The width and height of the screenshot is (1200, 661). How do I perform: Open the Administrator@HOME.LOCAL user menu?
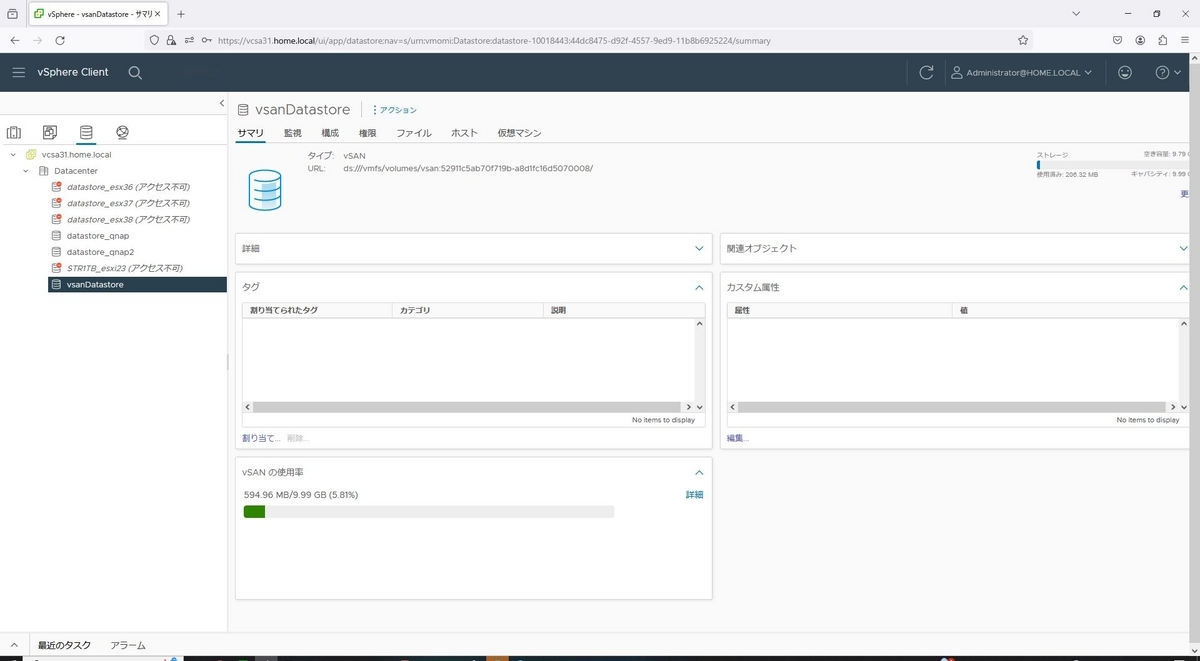coord(1020,72)
